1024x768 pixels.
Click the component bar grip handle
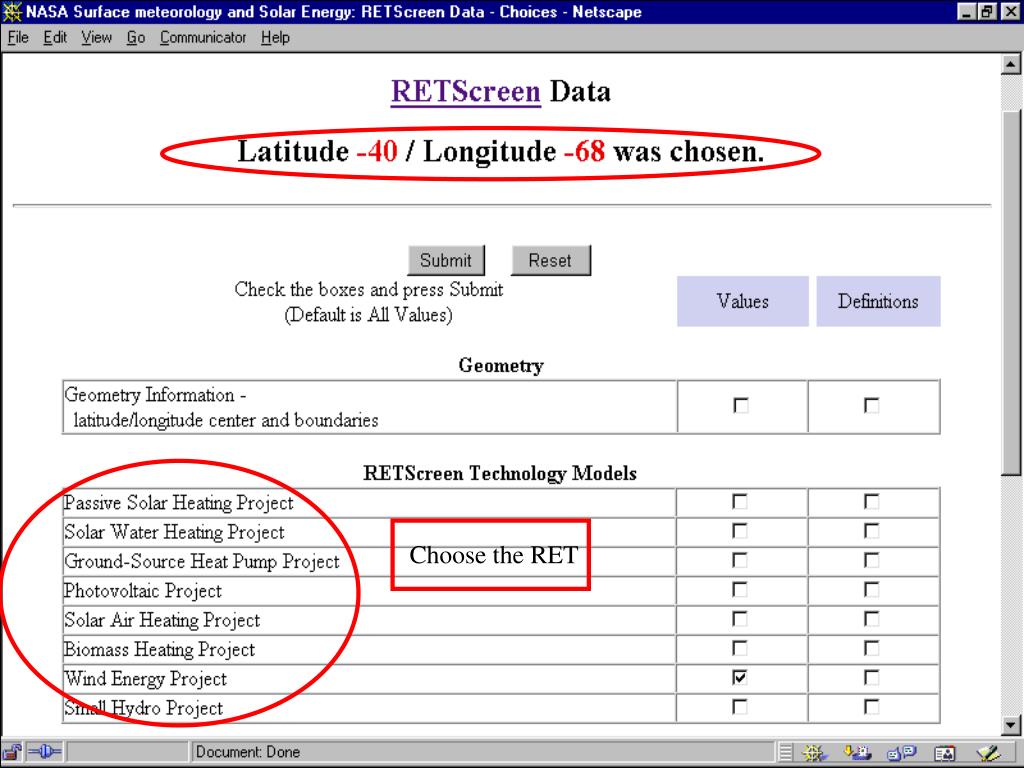(786, 753)
